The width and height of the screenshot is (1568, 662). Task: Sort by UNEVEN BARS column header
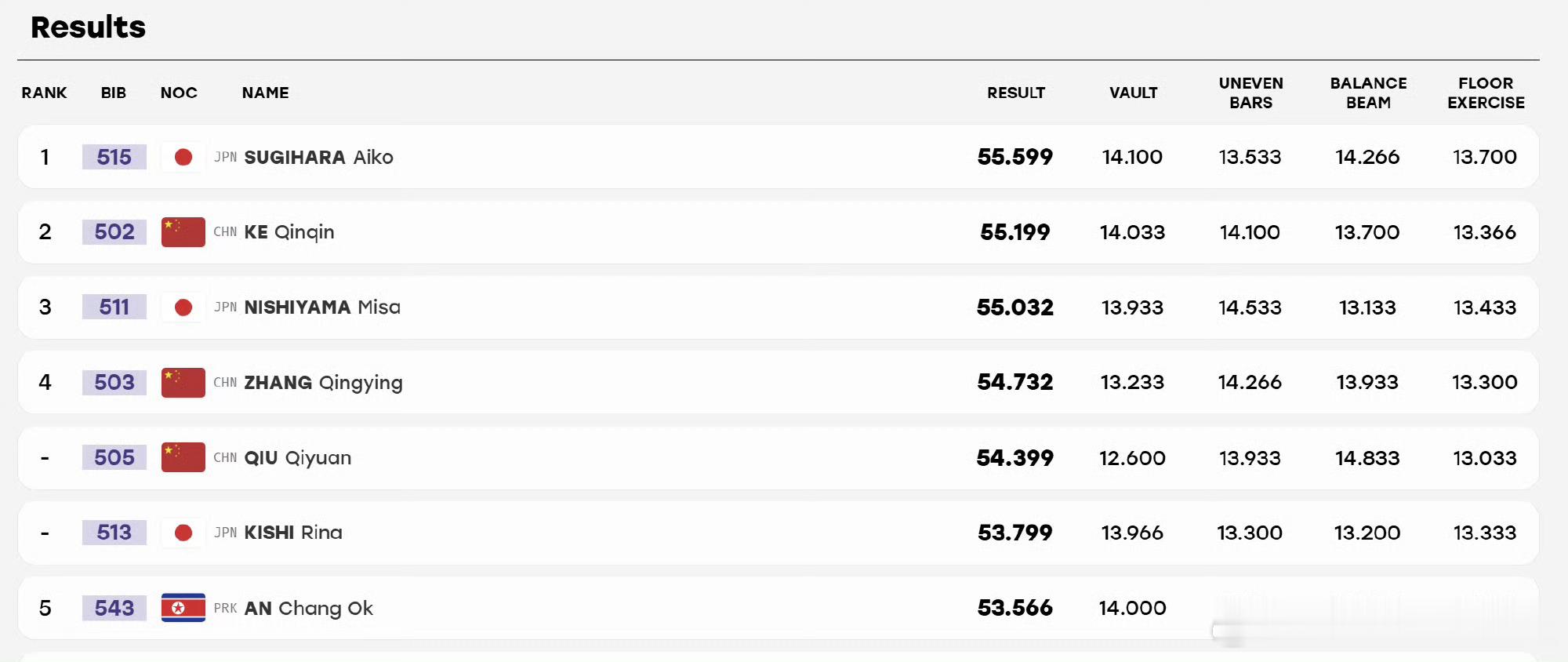(1251, 93)
